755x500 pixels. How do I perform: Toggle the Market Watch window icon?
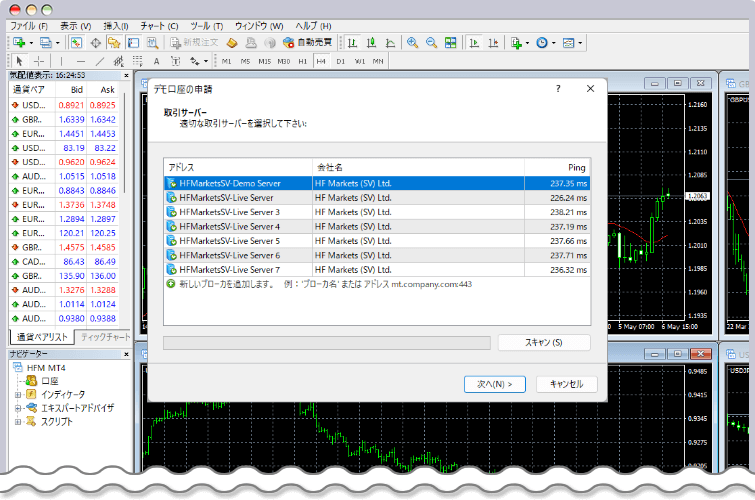tap(76, 43)
